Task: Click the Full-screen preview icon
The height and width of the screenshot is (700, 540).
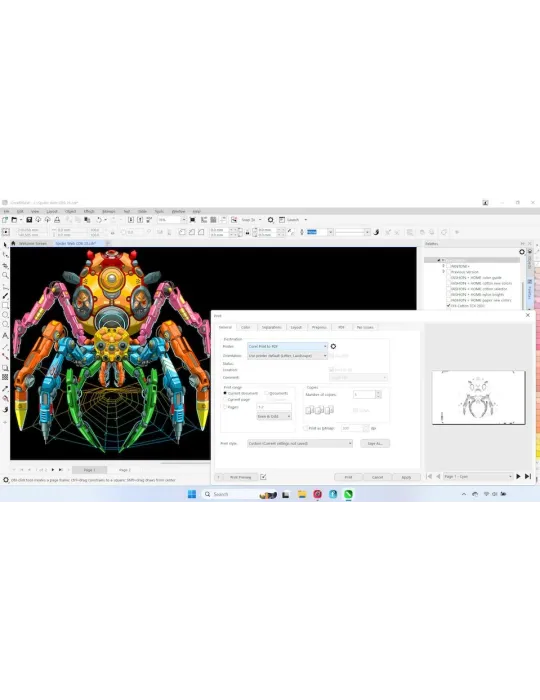Action: tap(192, 220)
